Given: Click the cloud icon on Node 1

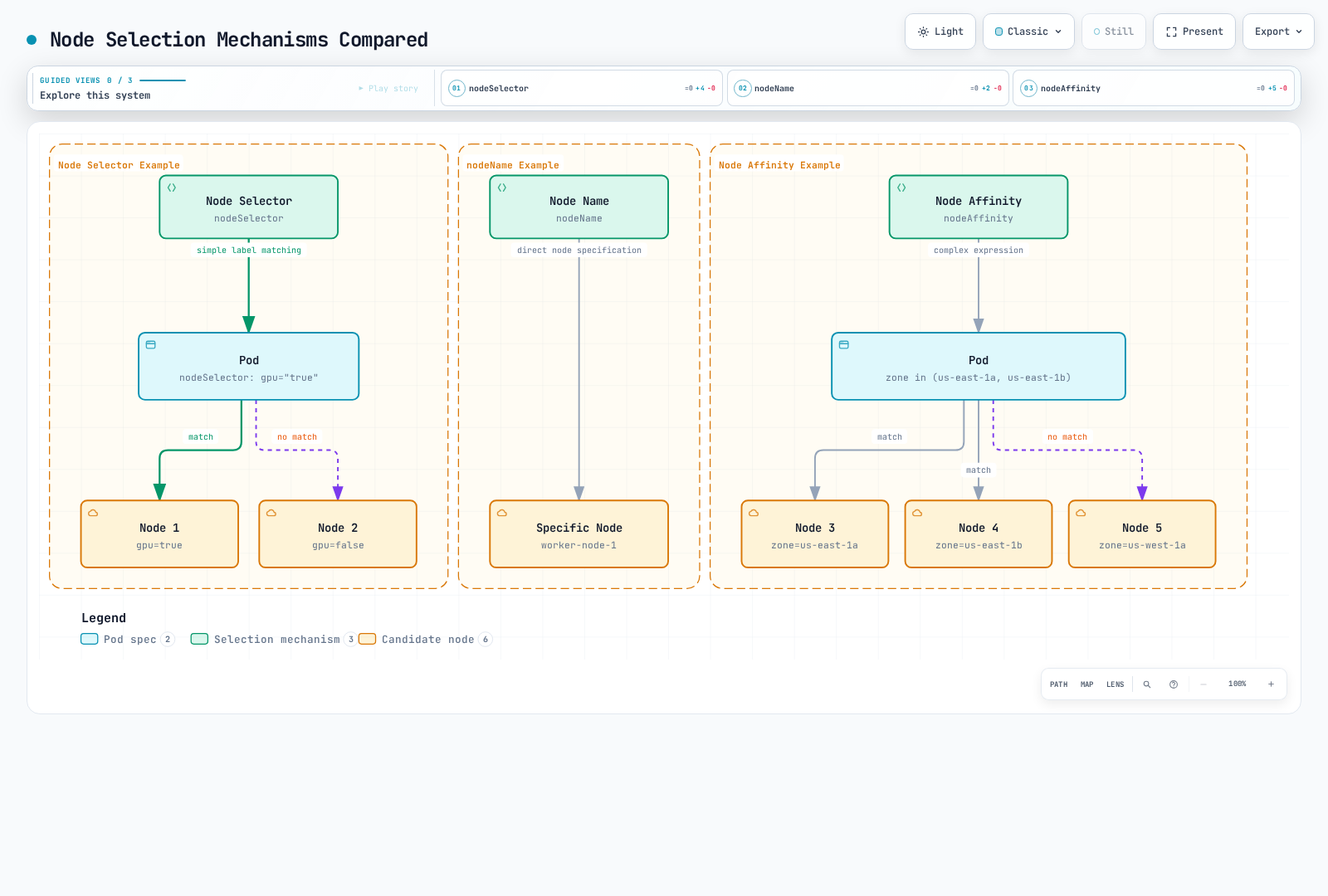Looking at the screenshot, I should (x=93, y=513).
